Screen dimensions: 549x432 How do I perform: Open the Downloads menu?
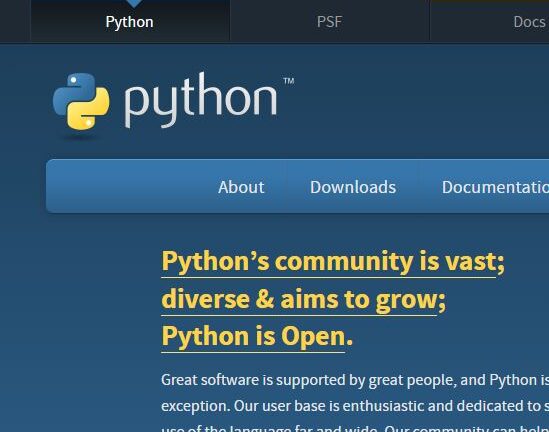coord(353,187)
